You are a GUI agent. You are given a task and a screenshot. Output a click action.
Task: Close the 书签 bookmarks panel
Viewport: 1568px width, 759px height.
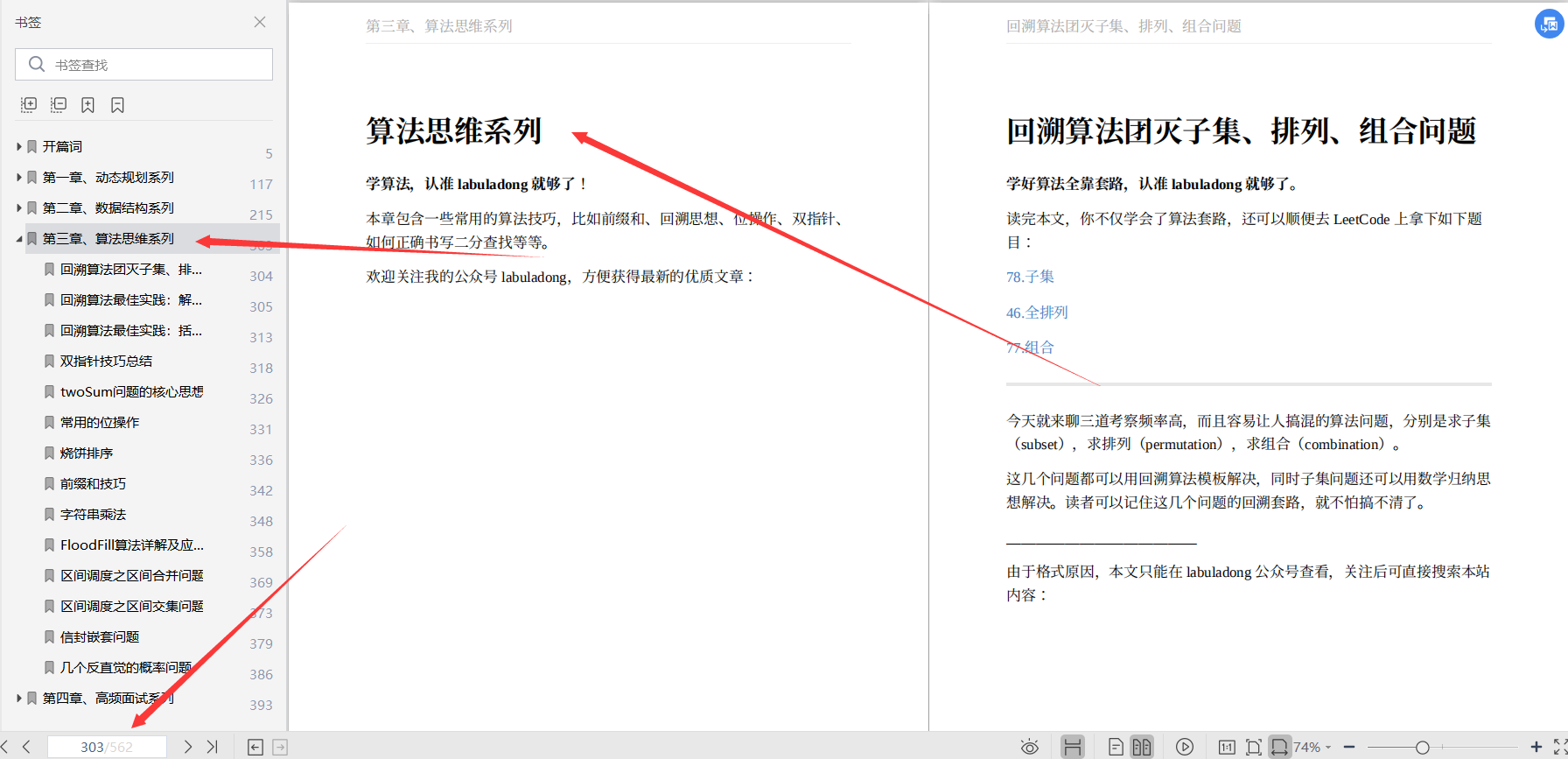[x=260, y=22]
